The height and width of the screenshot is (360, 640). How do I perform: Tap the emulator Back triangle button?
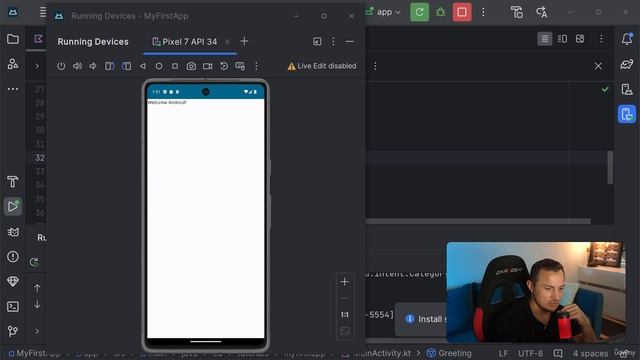pyautogui.click(x=142, y=66)
